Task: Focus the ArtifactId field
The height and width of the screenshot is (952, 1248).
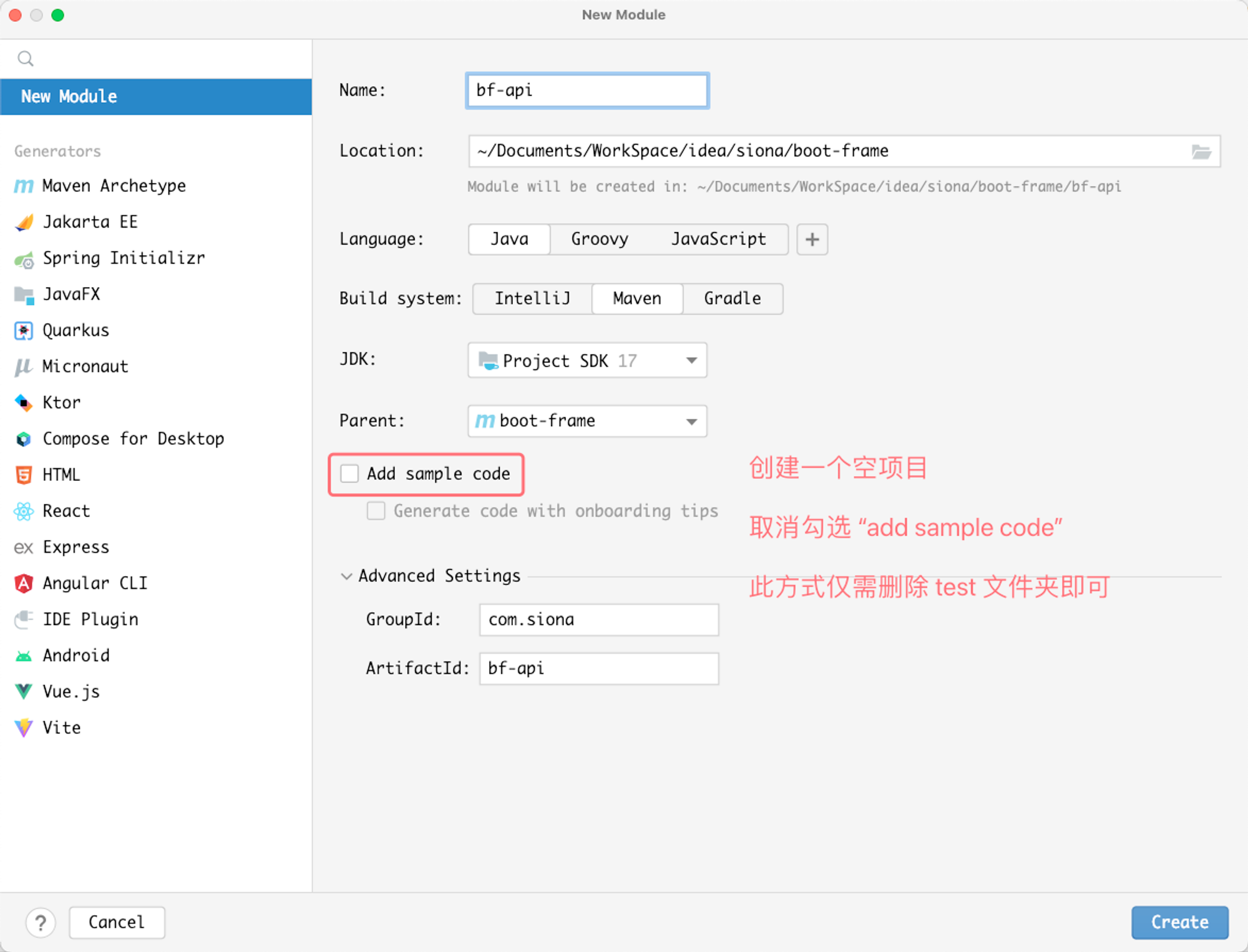Action: (x=599, y=669)
